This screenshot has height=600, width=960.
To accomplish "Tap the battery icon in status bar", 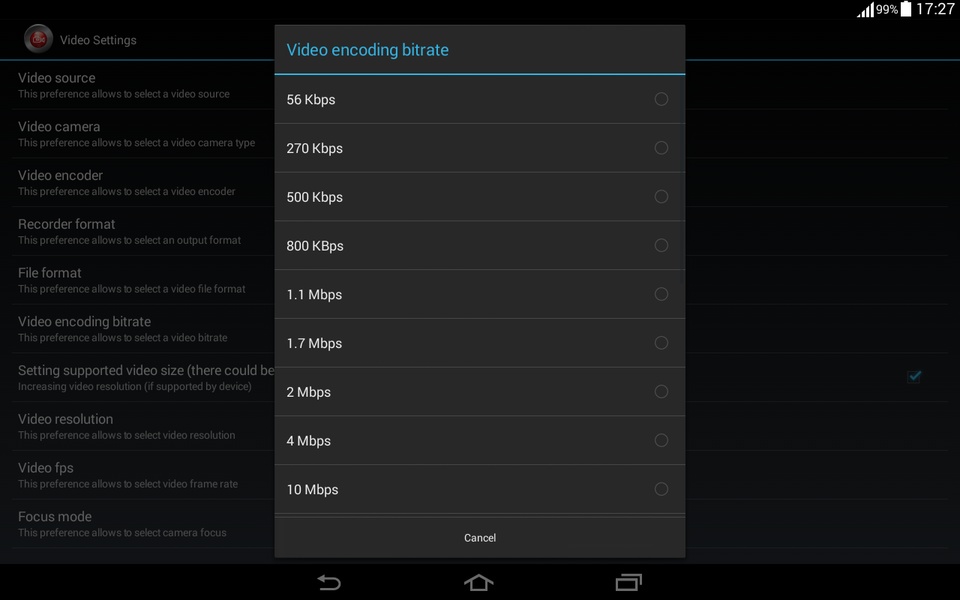I will point(906,9).
